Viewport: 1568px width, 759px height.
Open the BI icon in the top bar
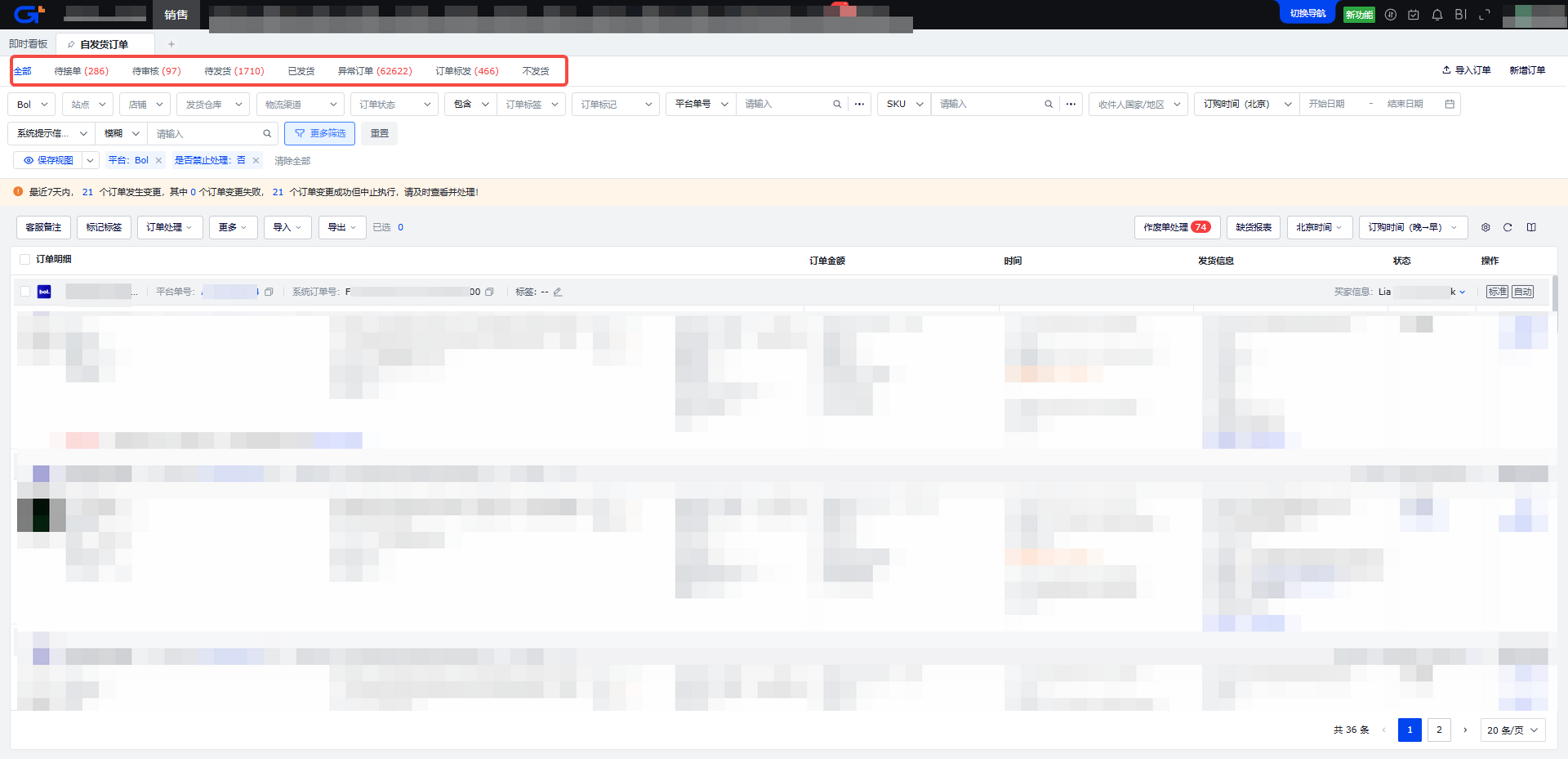pos(1461,15)
